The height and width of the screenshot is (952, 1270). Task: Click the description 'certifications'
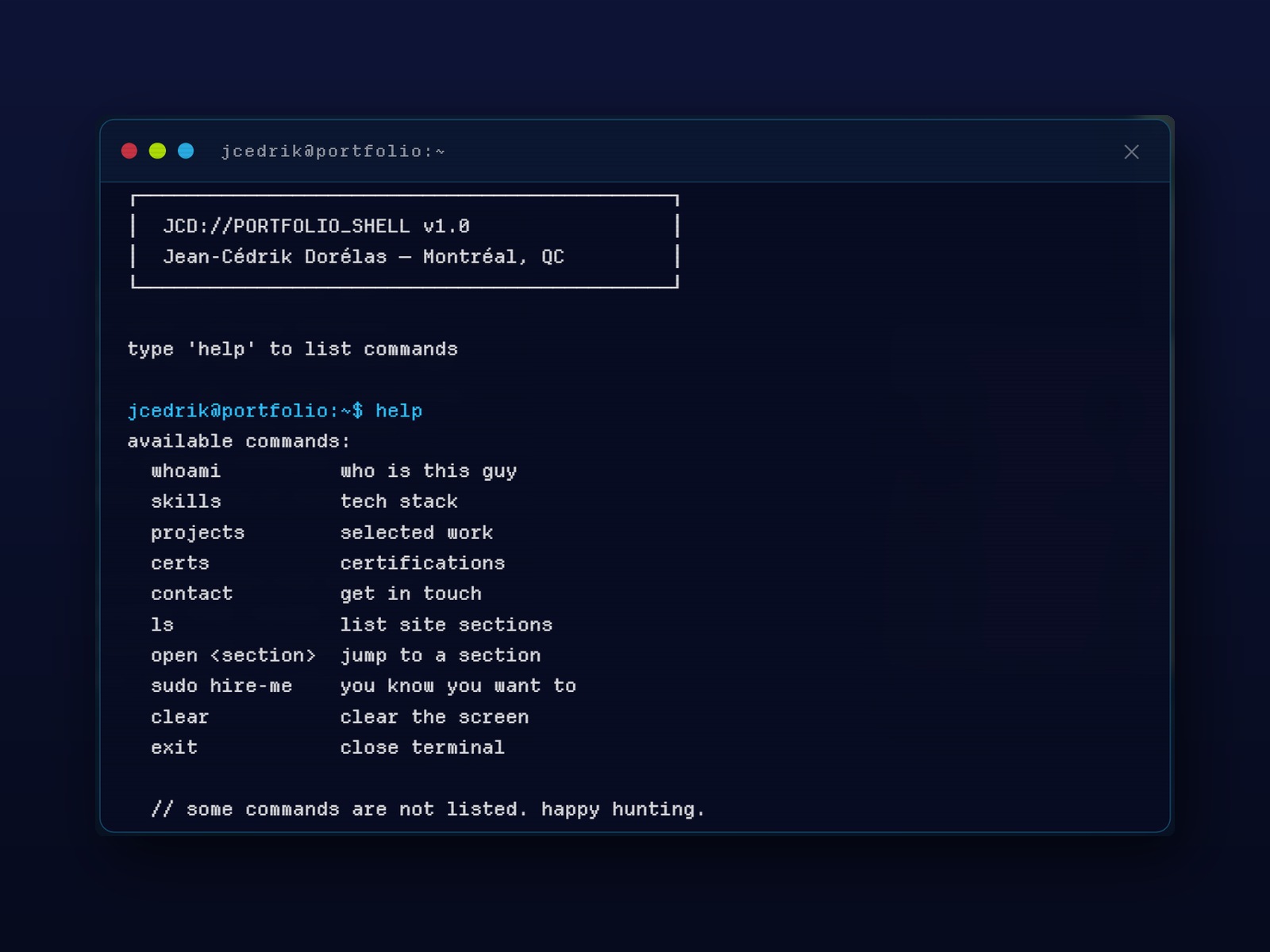click(x=423, y=563)
